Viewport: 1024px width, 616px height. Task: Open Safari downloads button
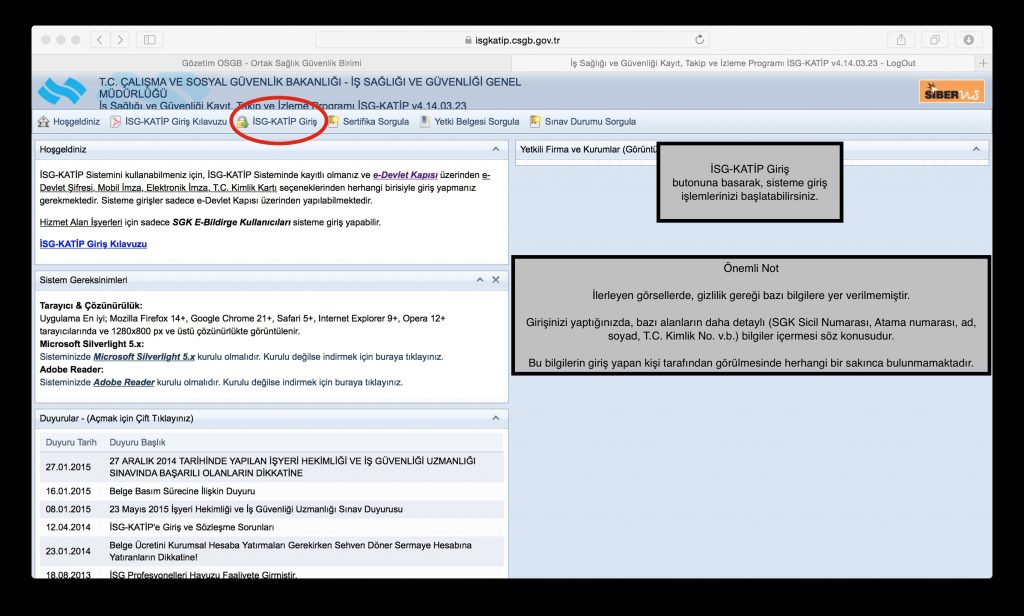point(968,40)
